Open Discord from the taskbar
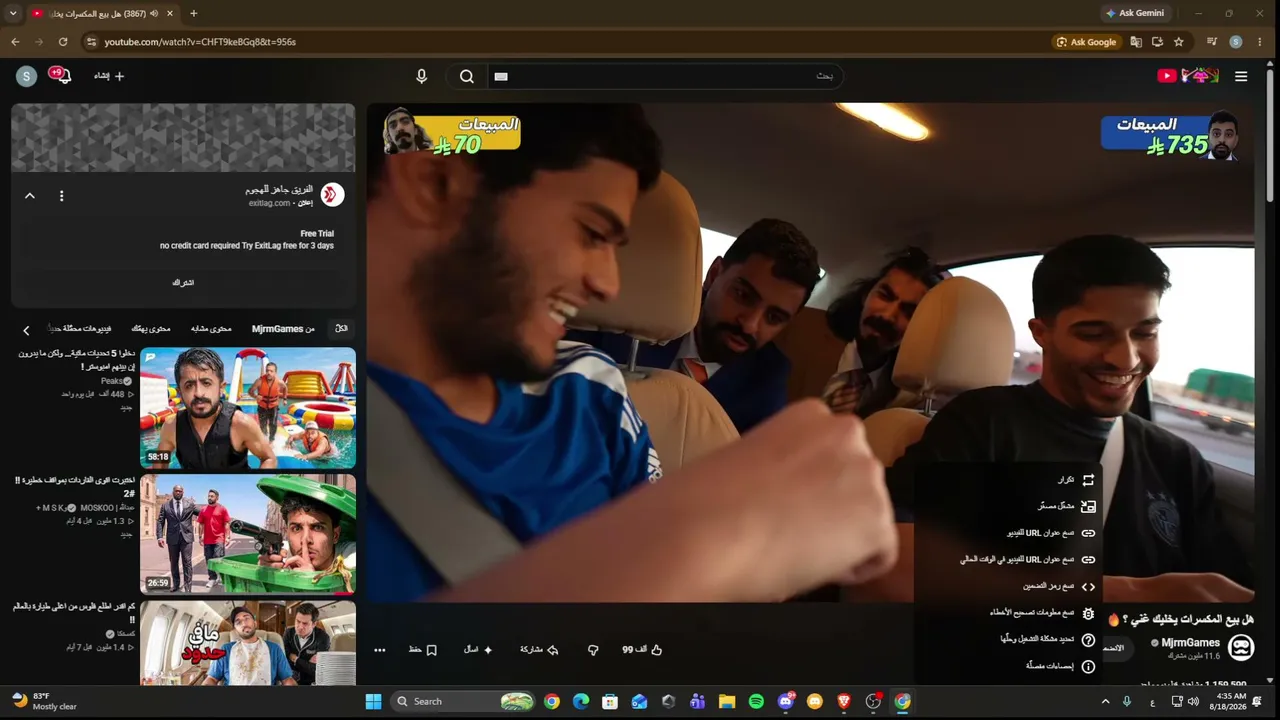The height and width of the screenshot is (720, 1280). 786,702
